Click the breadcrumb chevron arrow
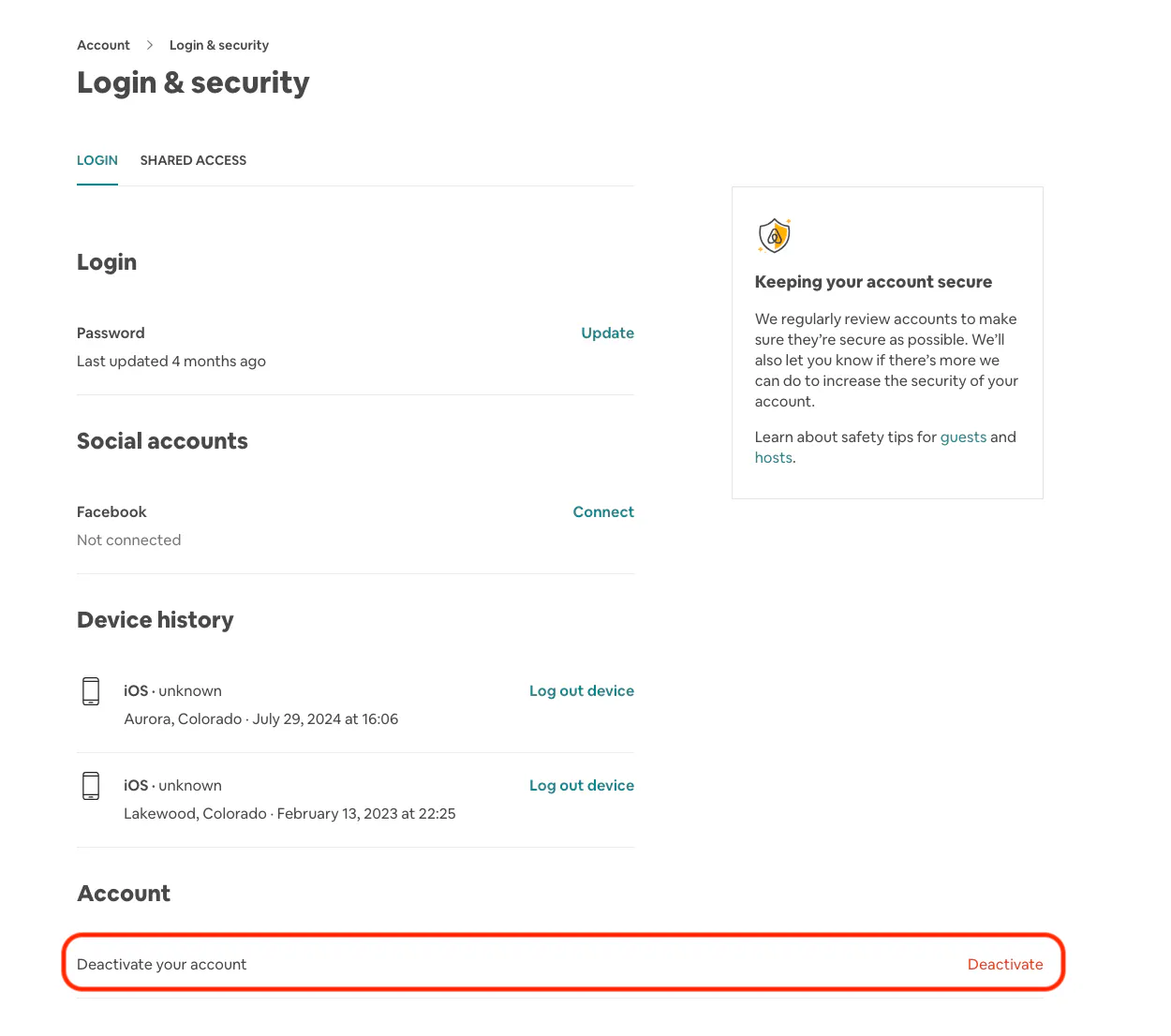 [x=149, y=44]
